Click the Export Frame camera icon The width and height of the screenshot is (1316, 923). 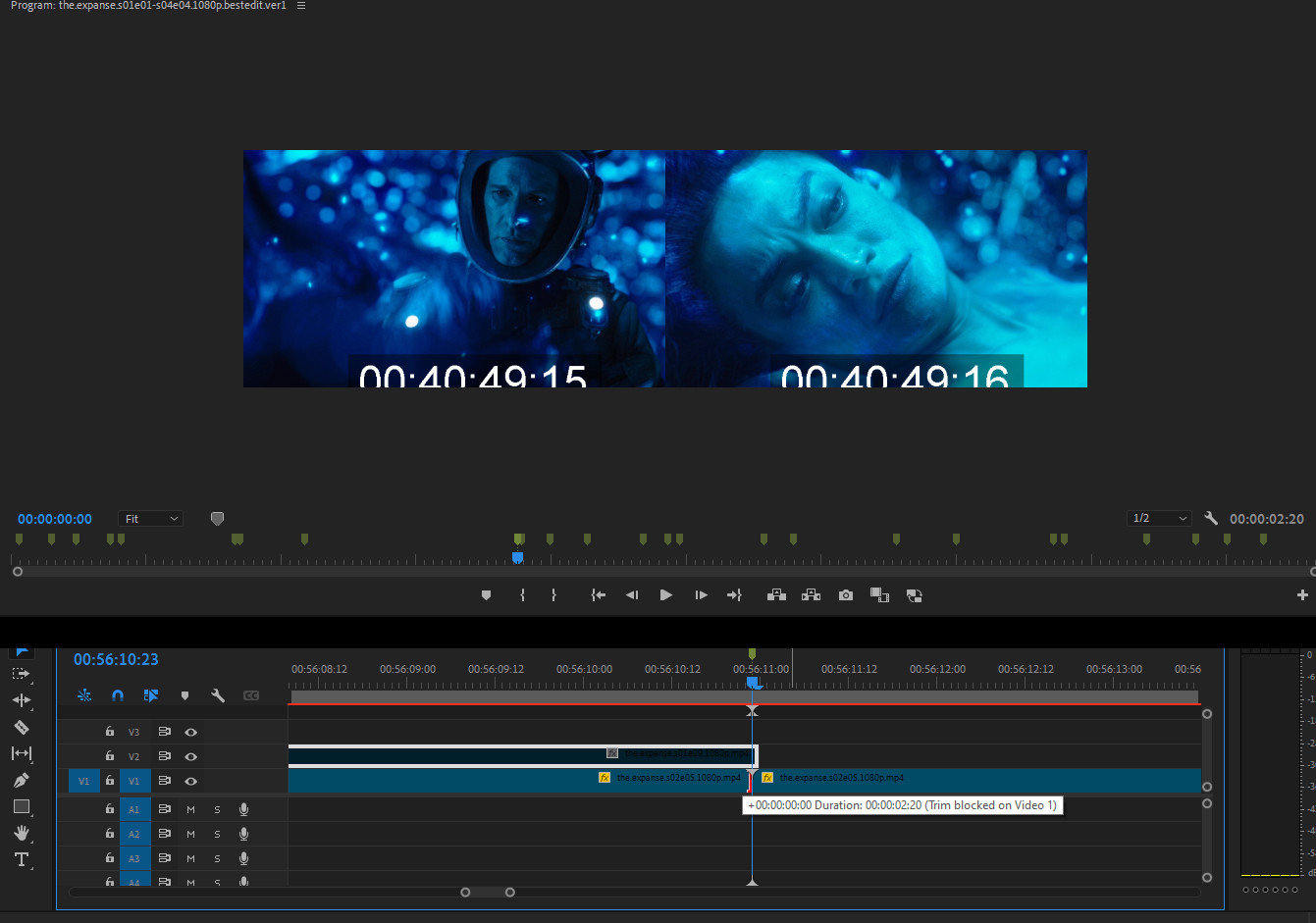[x=845, y=595]
